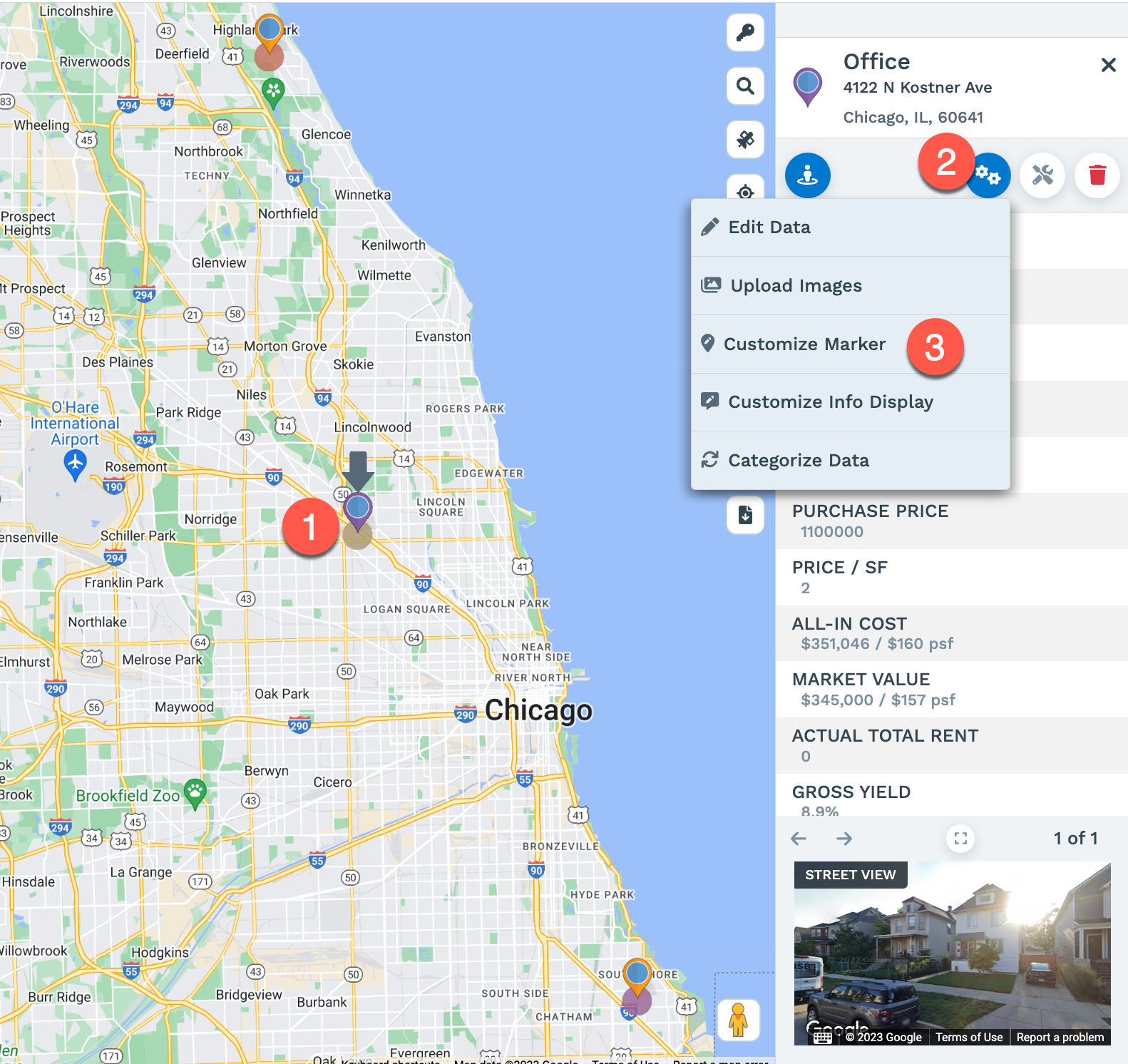Image resolution: width=1128 pixels, height=1064 pixels.
Task: Click Report a problem link
Action: coord(1060,1038)
